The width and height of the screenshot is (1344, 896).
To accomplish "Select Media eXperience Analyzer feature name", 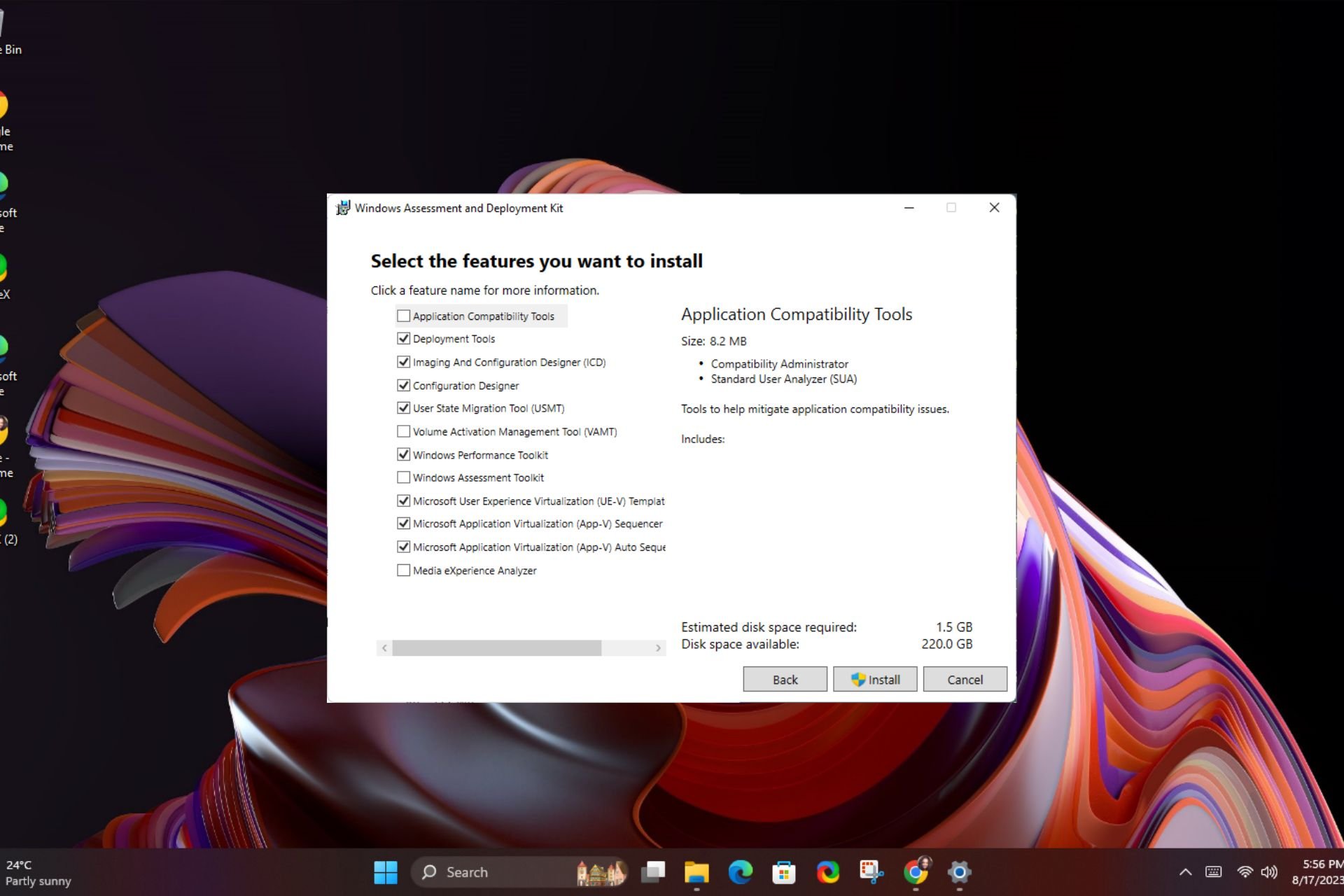I will tap(475, 570).
